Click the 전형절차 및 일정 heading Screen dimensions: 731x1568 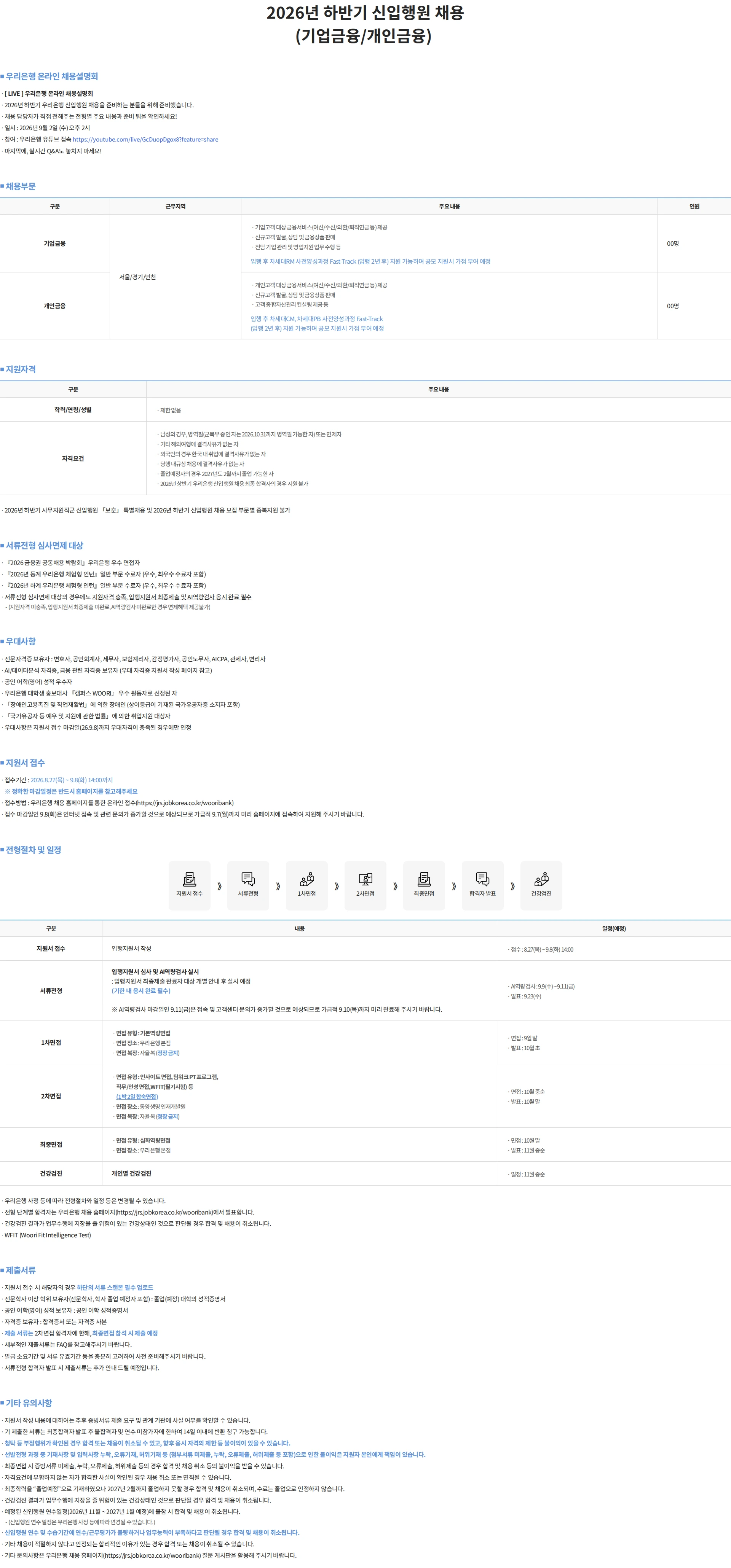pos(34,850)
